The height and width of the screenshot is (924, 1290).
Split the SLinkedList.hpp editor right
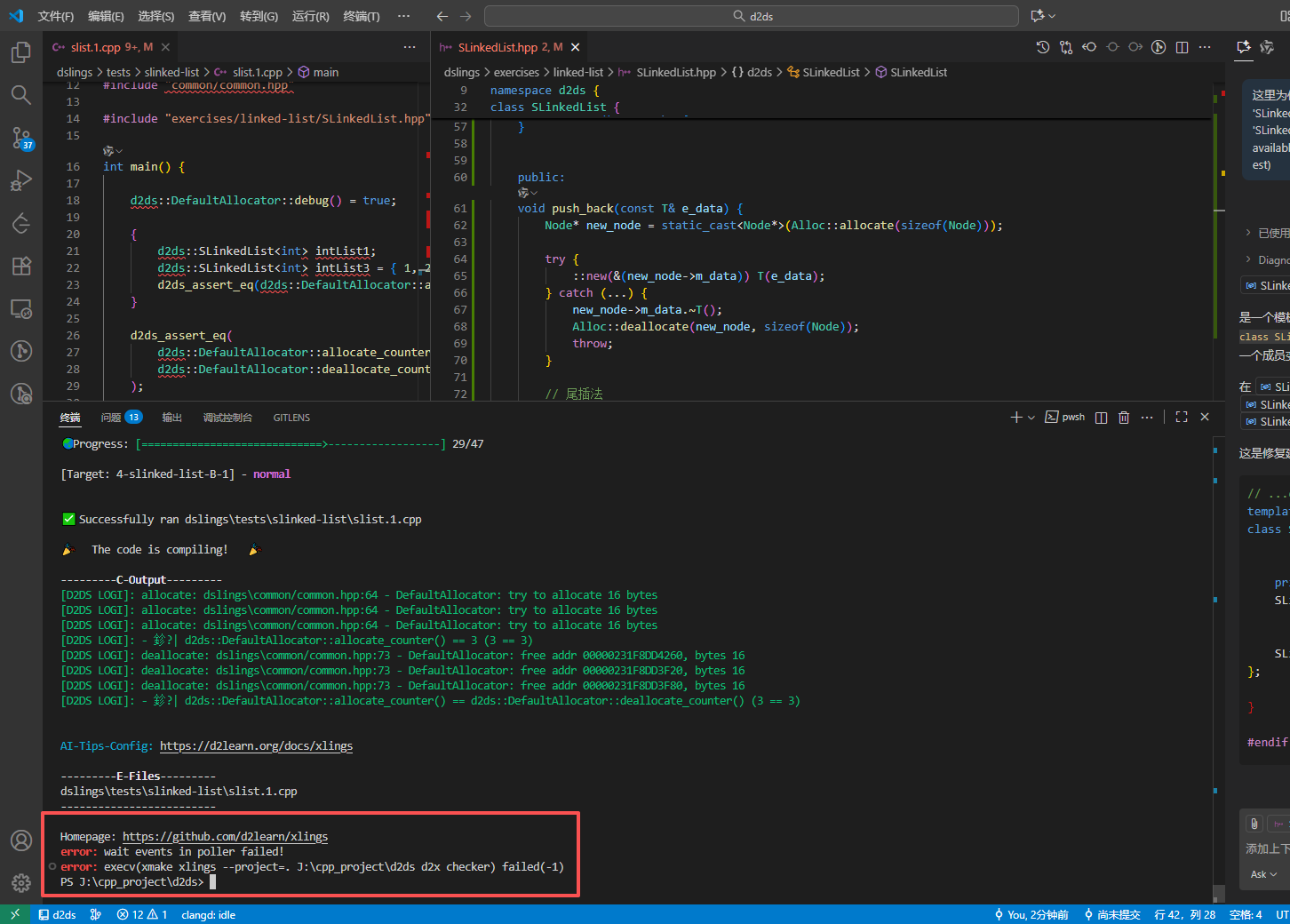[1182, 47]
